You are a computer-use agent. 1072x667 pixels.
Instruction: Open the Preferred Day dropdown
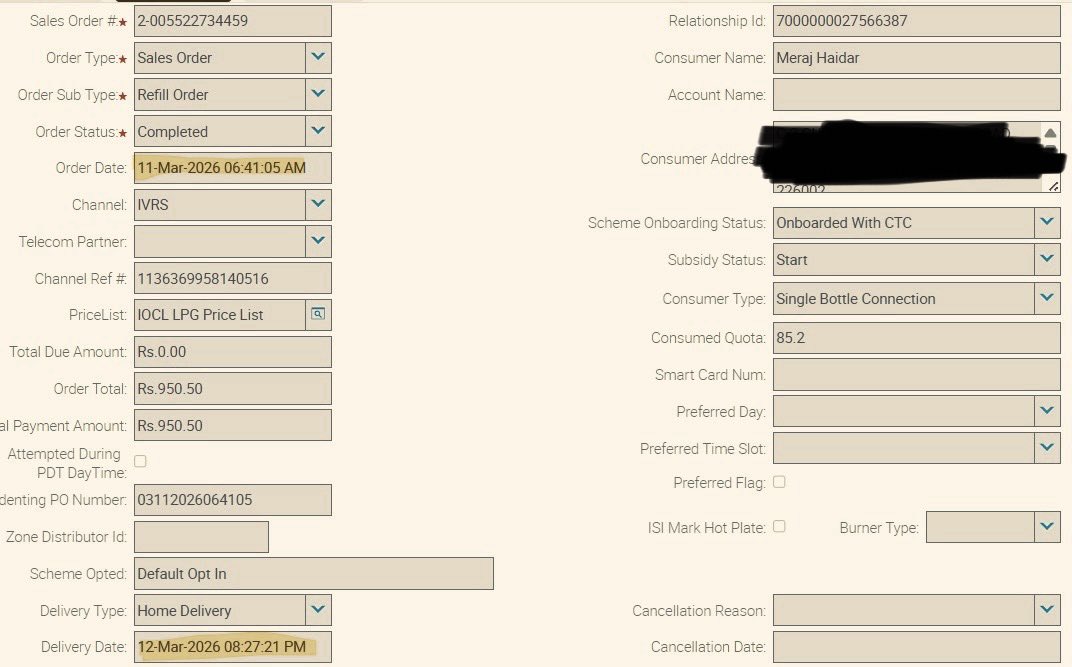coord(1047,411)
